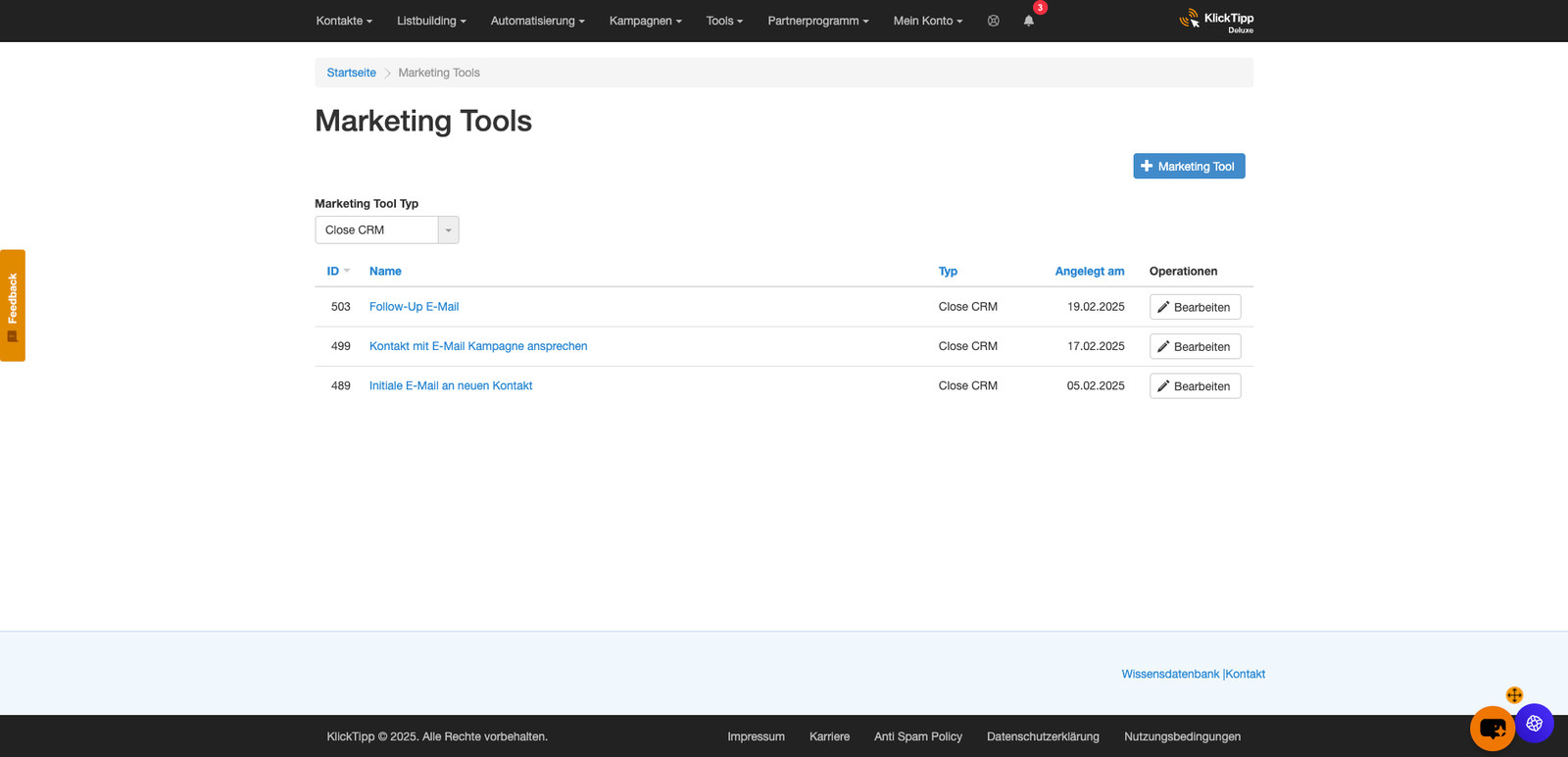This screenshot has width=1568, height=757.
Task: Sort table by Angelegt am column
Action: 1090,271
